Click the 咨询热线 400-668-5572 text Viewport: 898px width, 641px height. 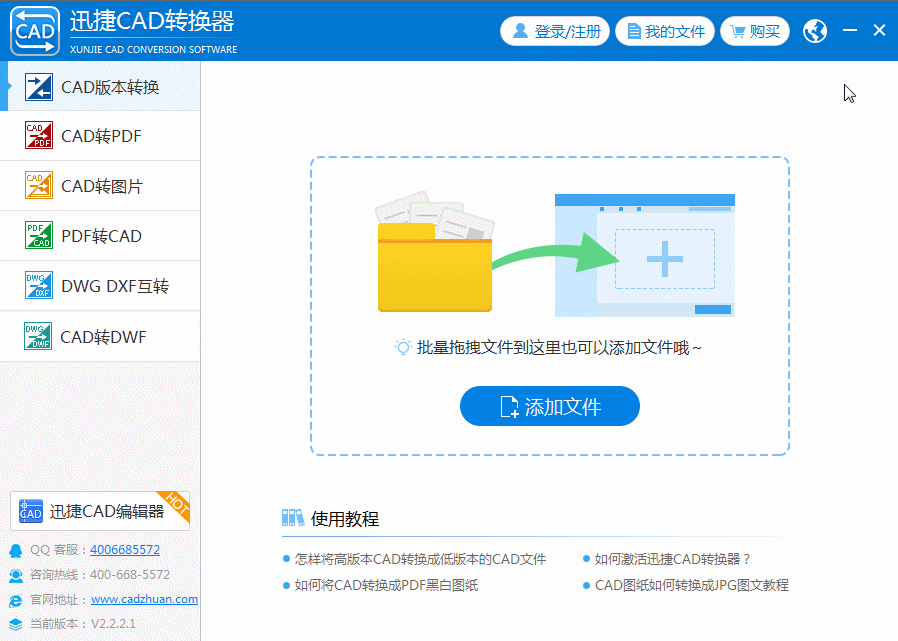pyautogui.click(x=100, y=575)
